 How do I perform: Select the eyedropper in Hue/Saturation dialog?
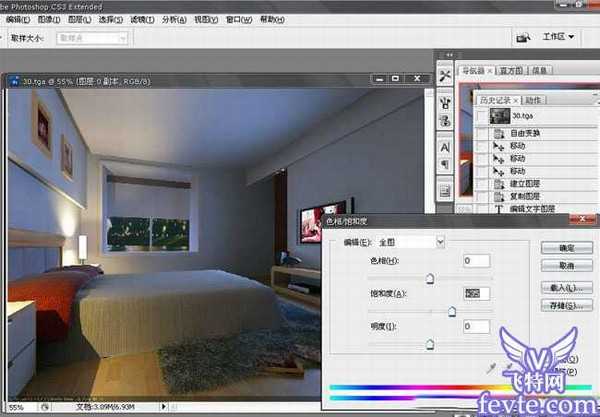click(491, 368)
